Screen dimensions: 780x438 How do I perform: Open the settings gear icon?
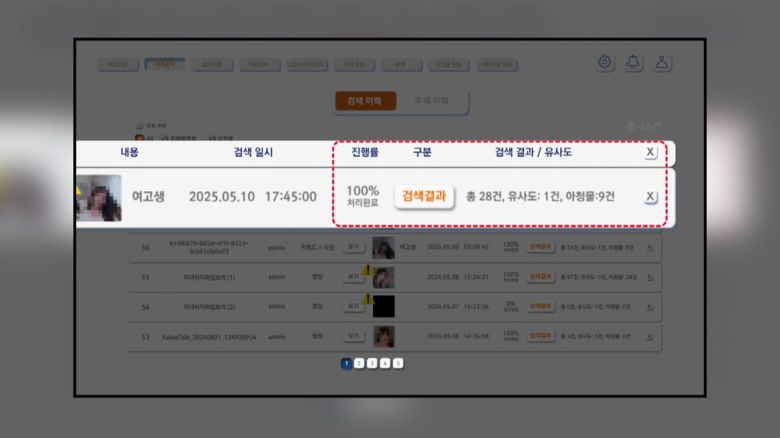click(604, 63)
